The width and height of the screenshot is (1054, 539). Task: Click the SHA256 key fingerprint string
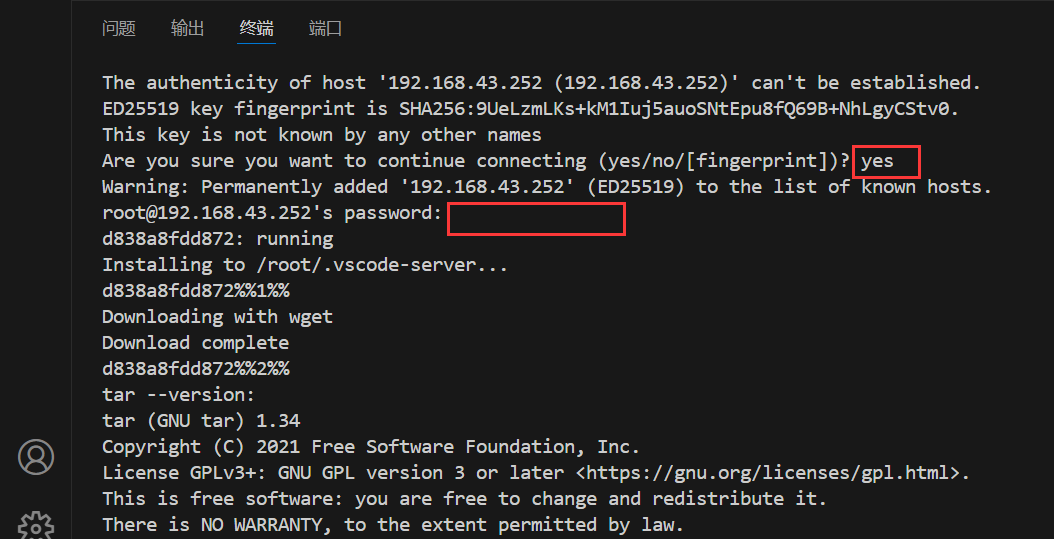(x=680, y=109)
